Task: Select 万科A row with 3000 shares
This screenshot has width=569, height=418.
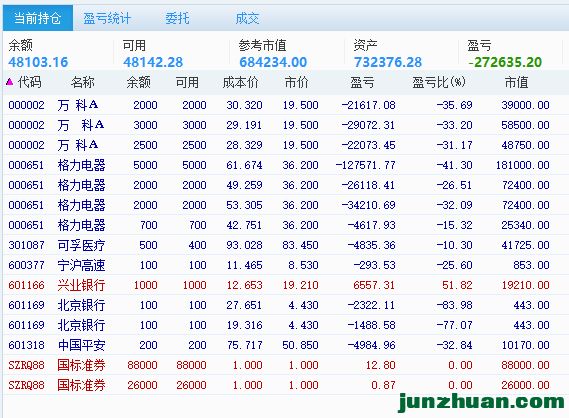Action: pyautogui.click(x=279, y=125)
